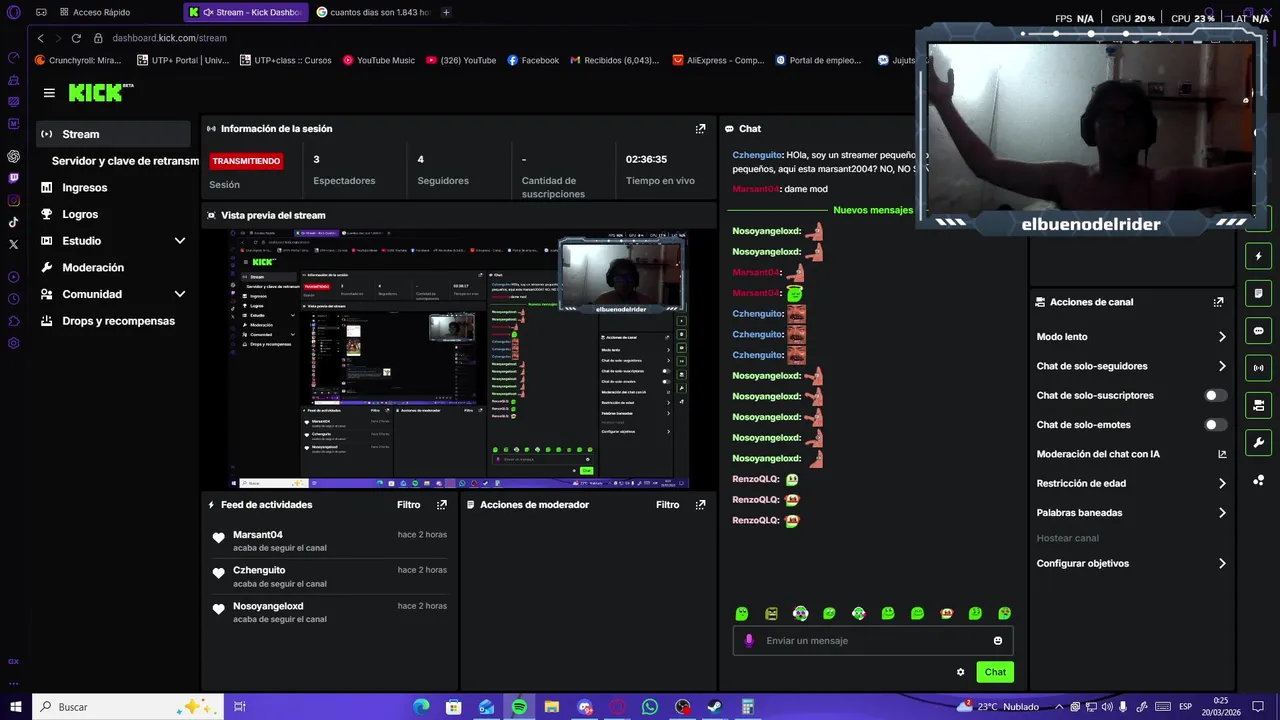Click the document icon in right toolbar

(1258, 294)
